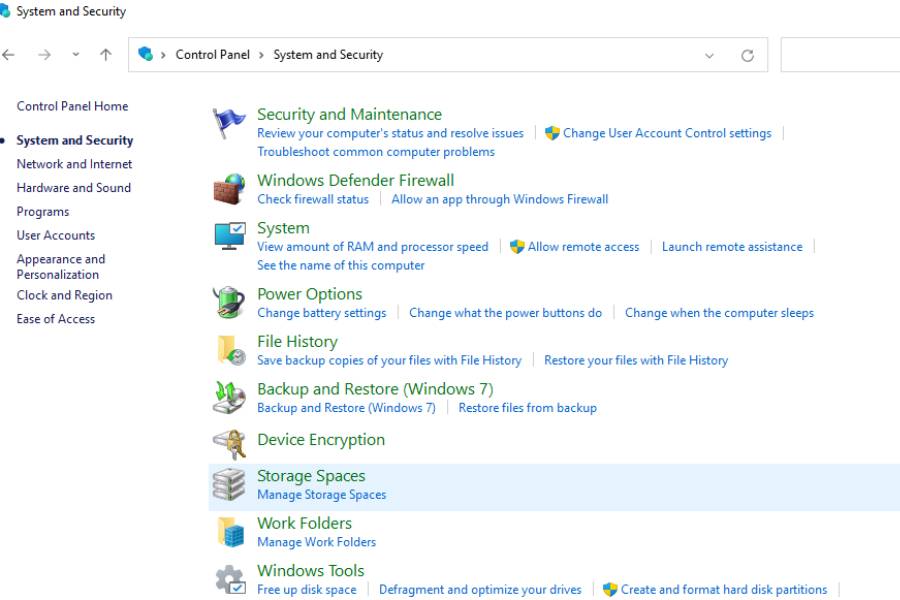Screen dimensions: 900x600
Task: Select System and Security in sidebar
Action: click(75, 141)
